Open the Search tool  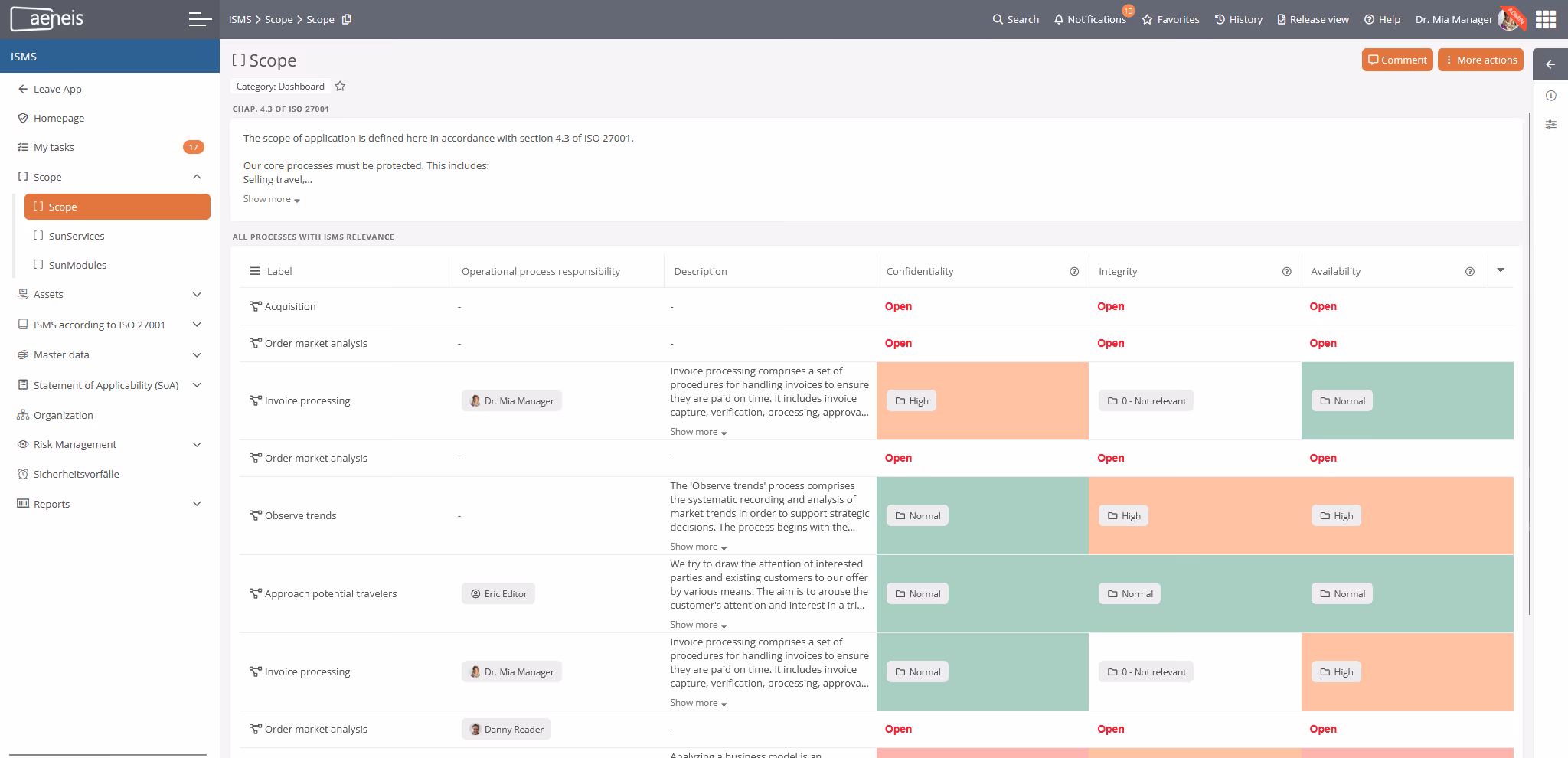(x=1015, y=19)
